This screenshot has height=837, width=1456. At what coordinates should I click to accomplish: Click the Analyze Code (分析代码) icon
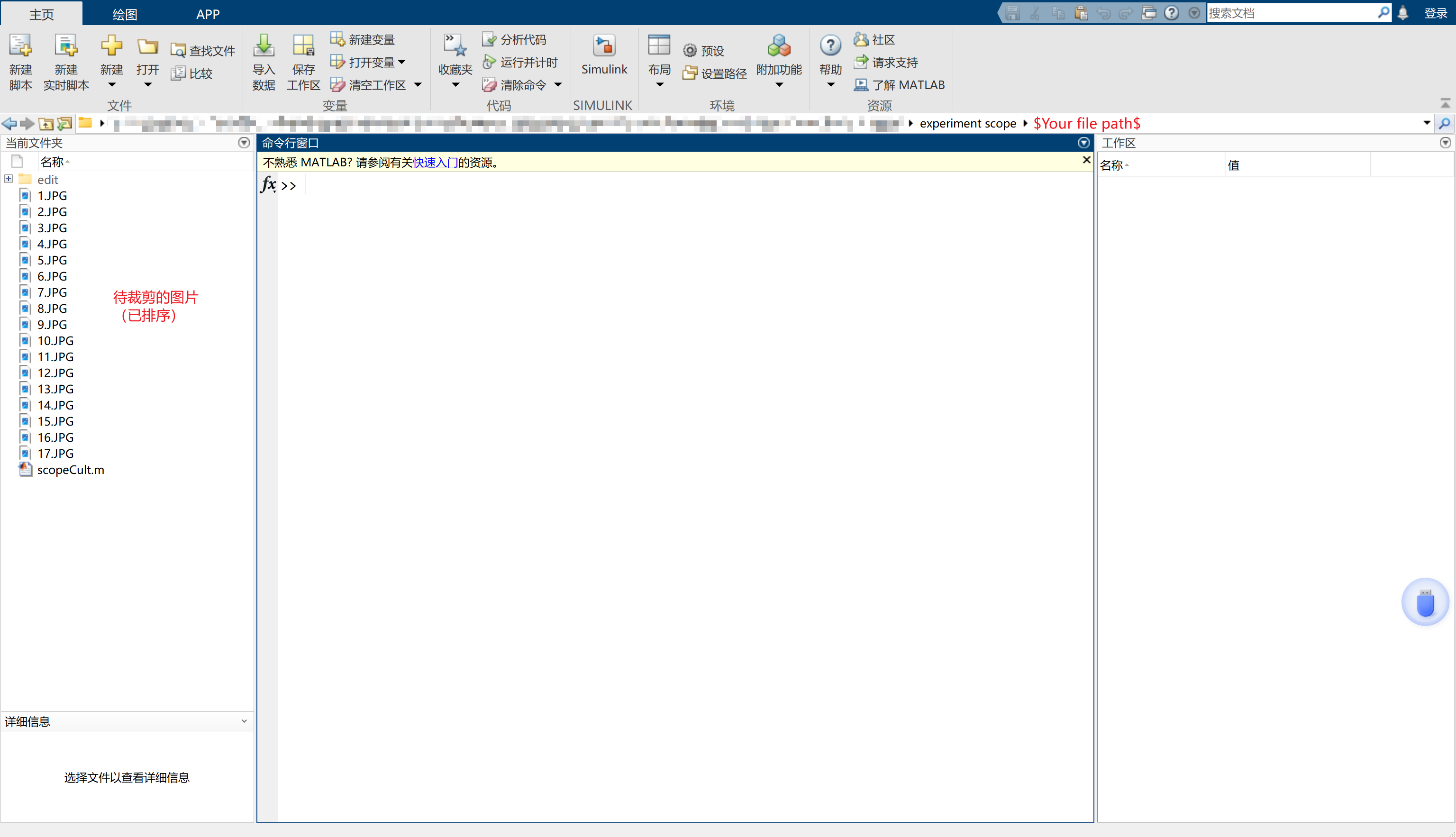click(x=489, y=39)
